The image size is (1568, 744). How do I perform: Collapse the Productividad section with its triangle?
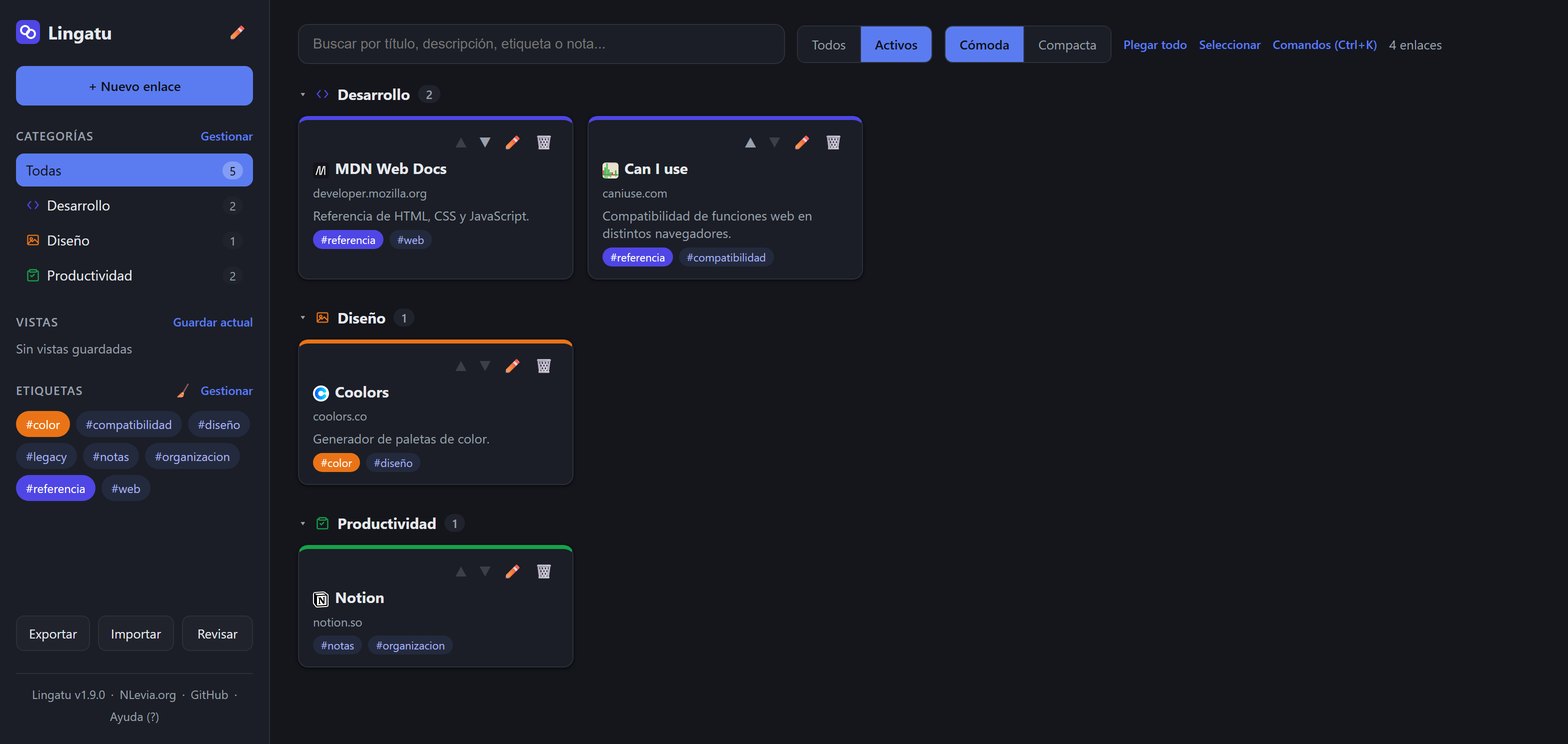303,524
